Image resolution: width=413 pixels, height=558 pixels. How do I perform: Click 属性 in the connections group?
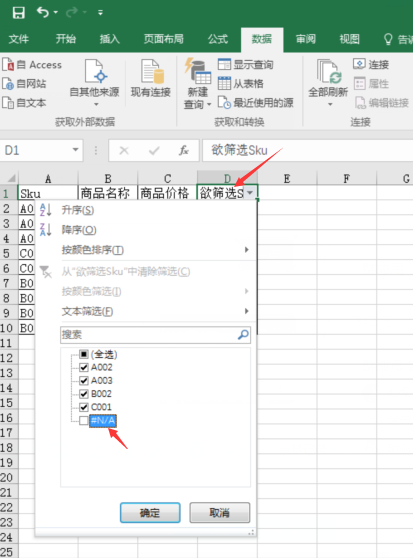[x=371, y=84]
